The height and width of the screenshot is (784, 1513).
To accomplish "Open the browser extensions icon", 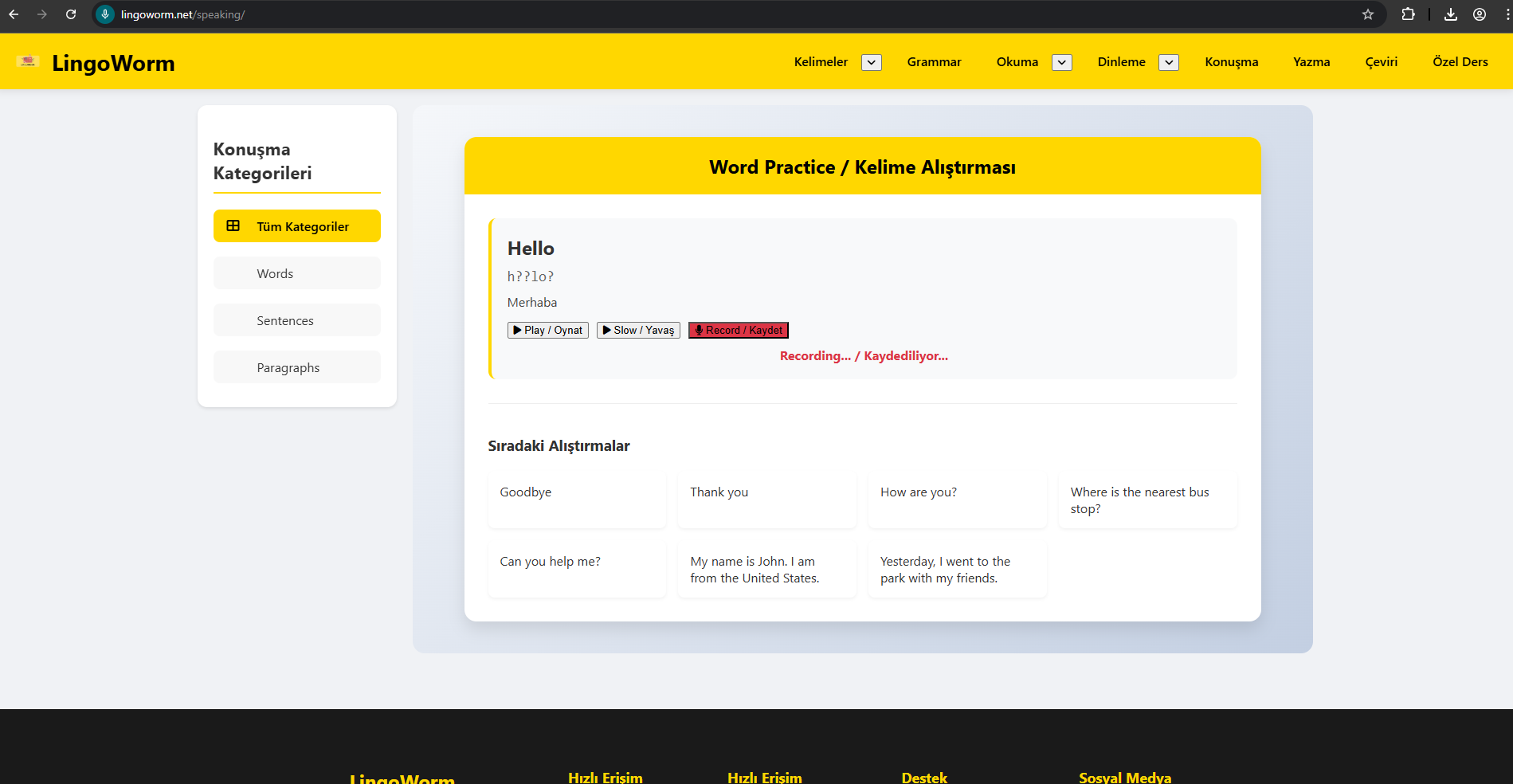I will click(1408, 14).
